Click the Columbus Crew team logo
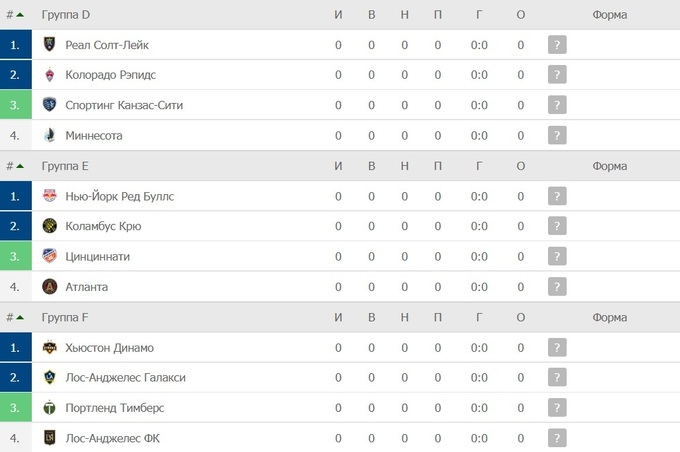 [50, 226]
